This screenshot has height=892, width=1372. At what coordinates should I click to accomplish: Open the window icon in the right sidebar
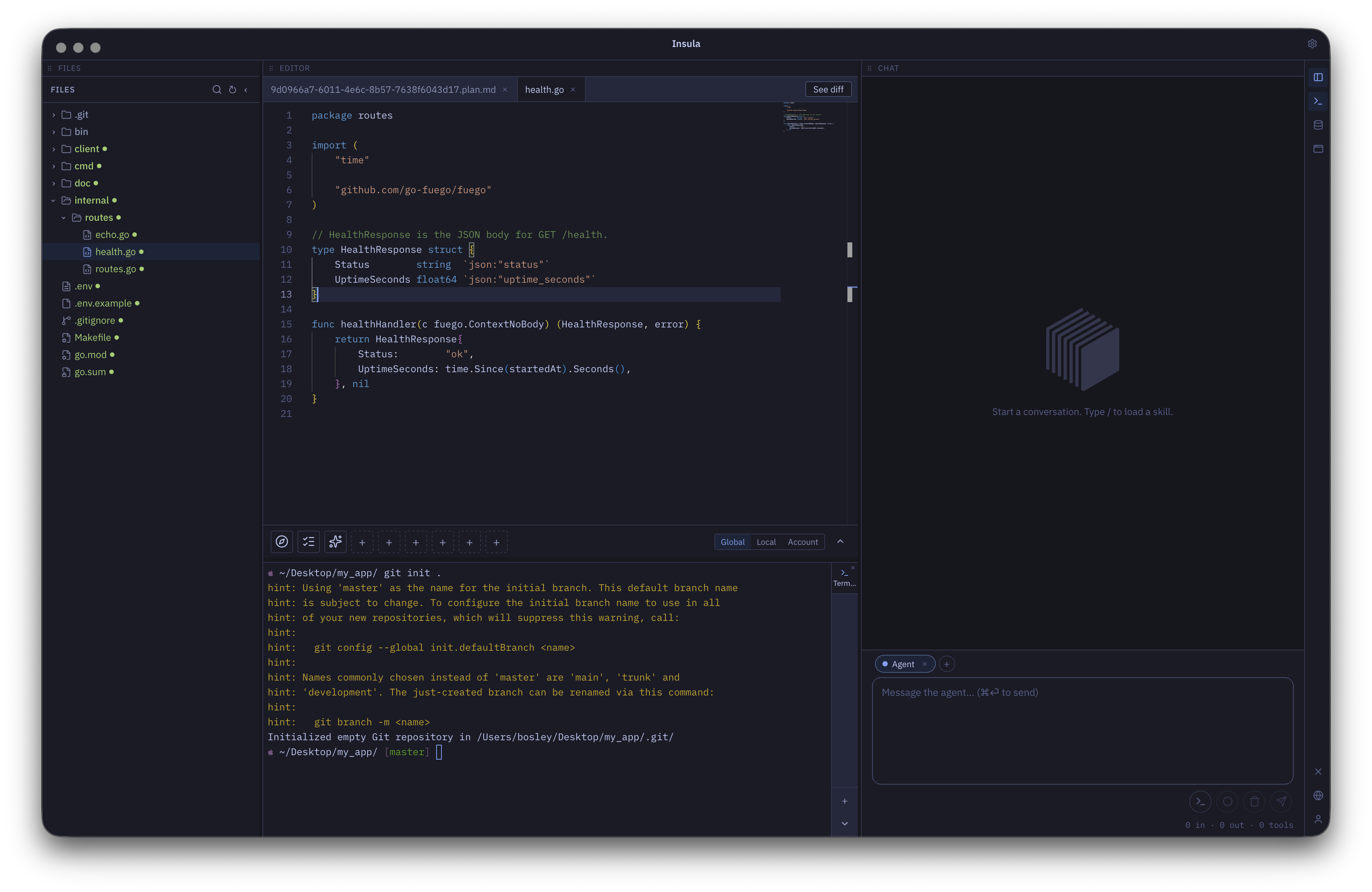(1318, 149)
